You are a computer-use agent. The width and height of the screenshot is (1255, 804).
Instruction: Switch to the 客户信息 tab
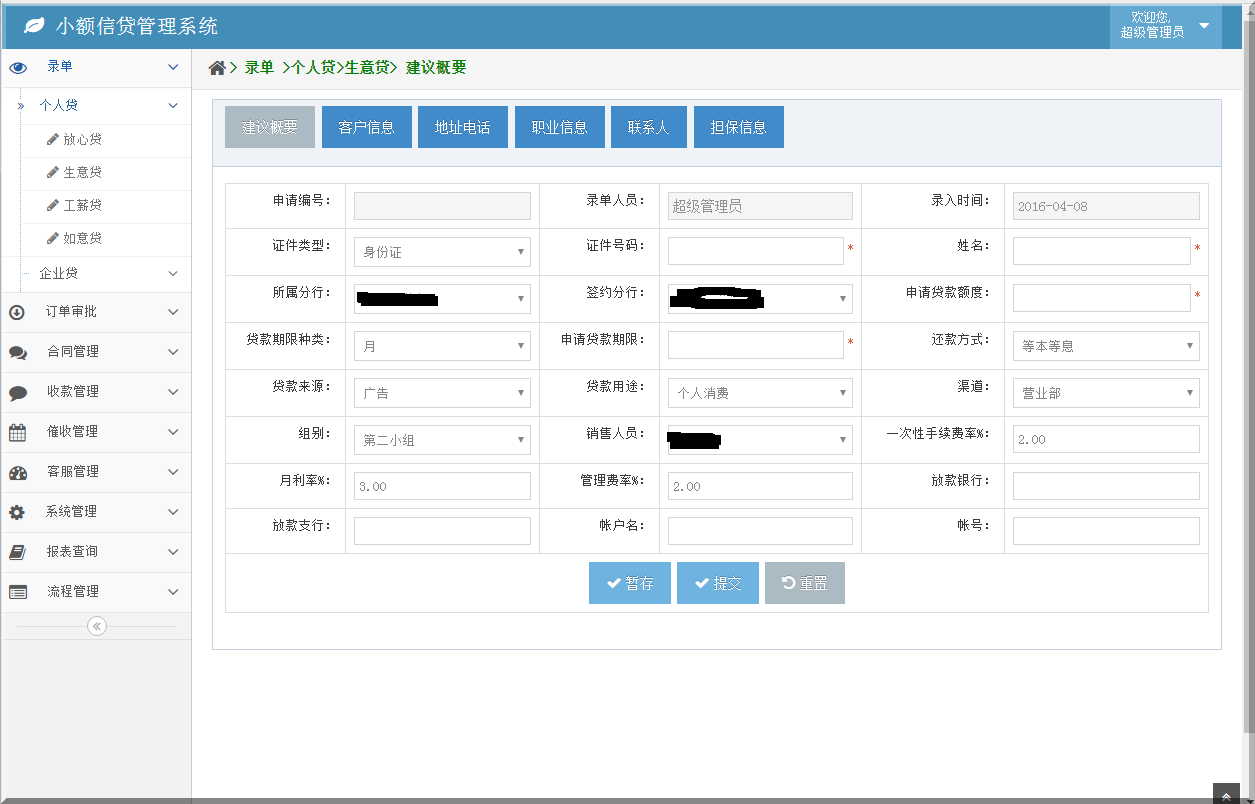pyautogui.click(x=366, y=127)
